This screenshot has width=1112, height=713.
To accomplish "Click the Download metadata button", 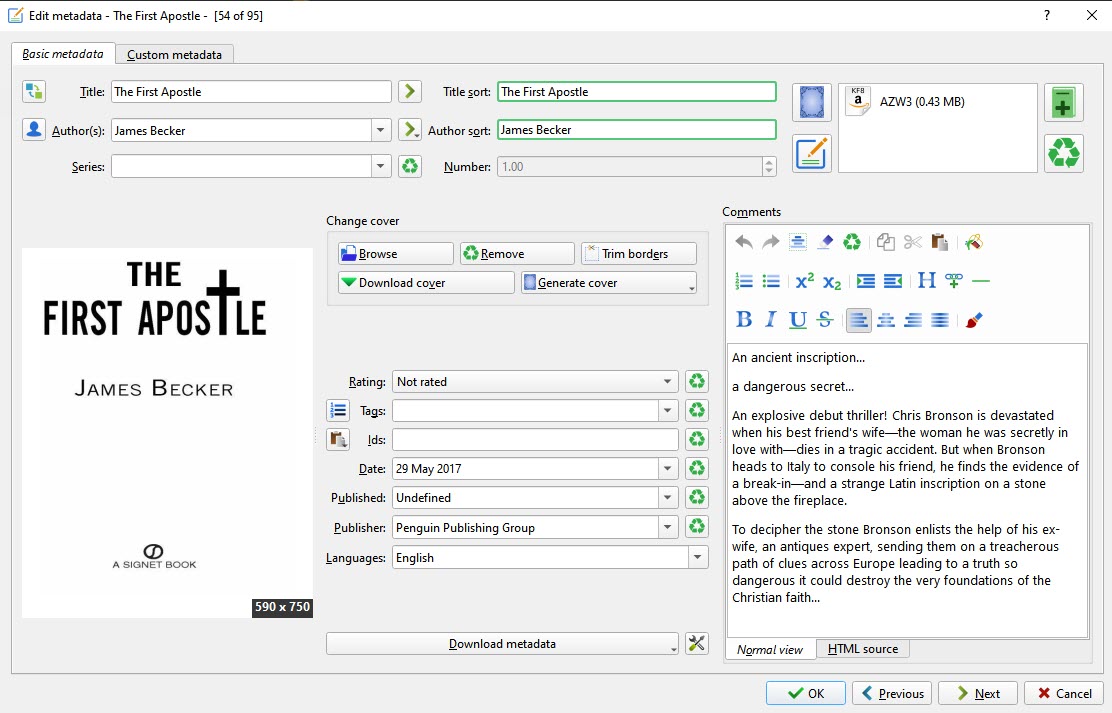I will click(502, 643).
